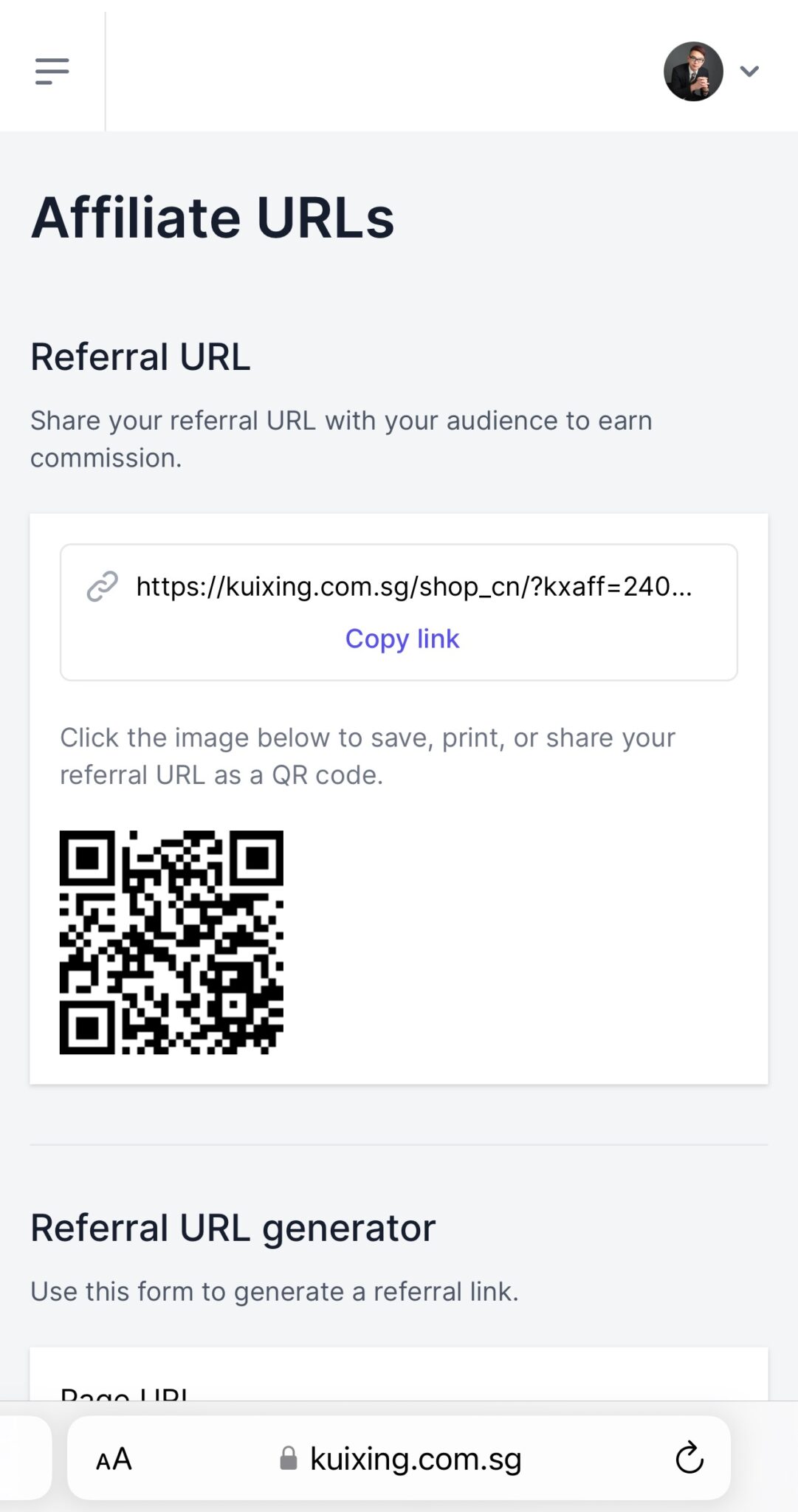Open the referral QR code image
This screenshot has height=1512, width=798.
pyautogui.click(x=171, y=942)
